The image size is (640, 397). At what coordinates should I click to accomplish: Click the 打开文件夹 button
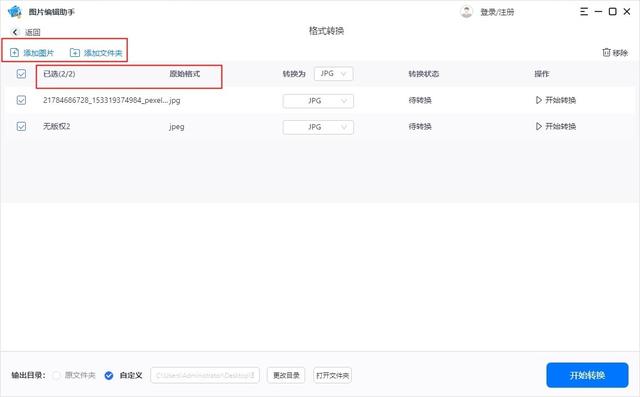point(333,375)
